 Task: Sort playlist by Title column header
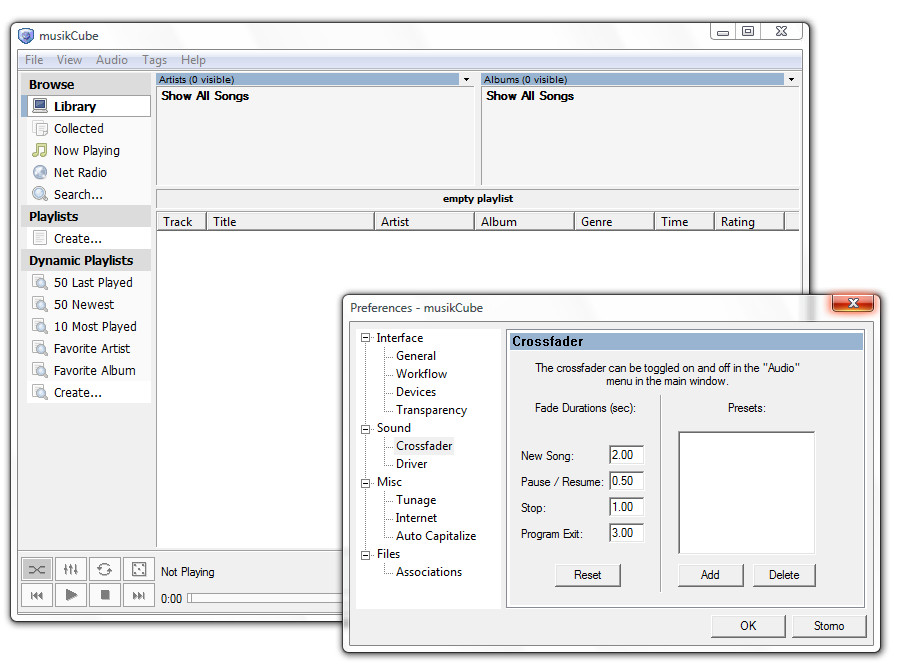[x=290, y=221]
